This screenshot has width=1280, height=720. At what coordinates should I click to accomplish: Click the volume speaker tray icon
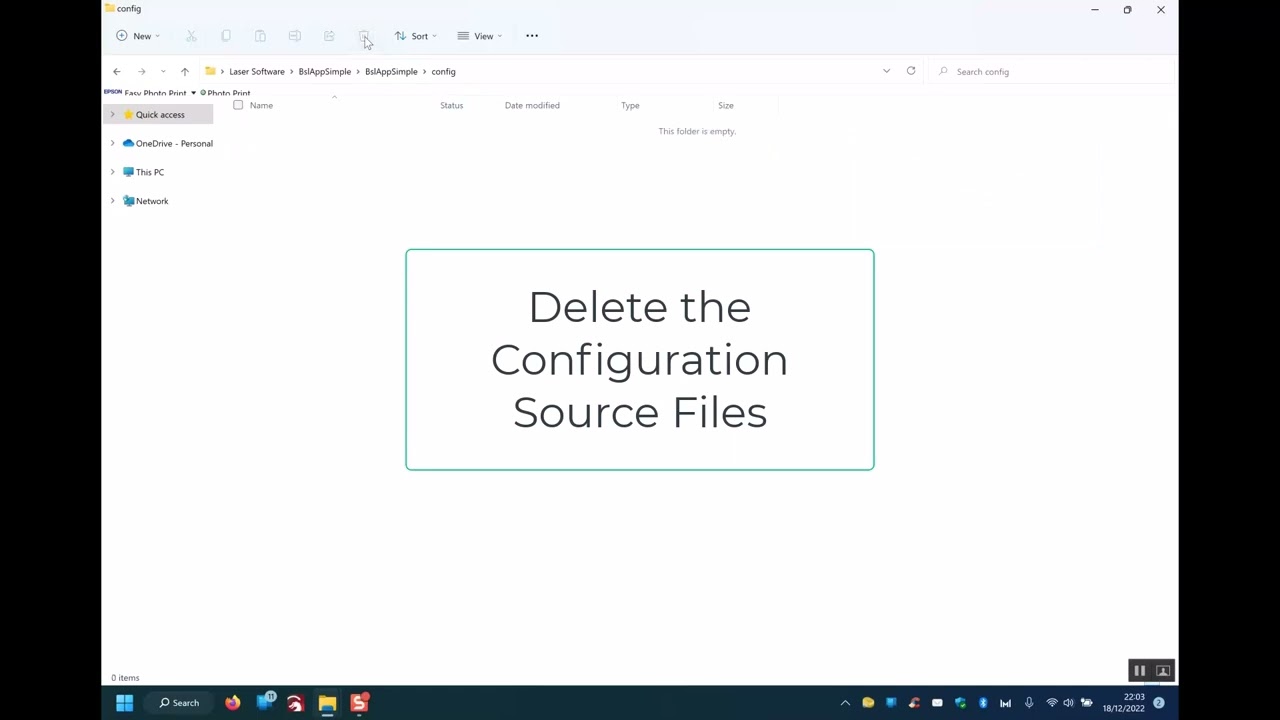(1068, 703)
